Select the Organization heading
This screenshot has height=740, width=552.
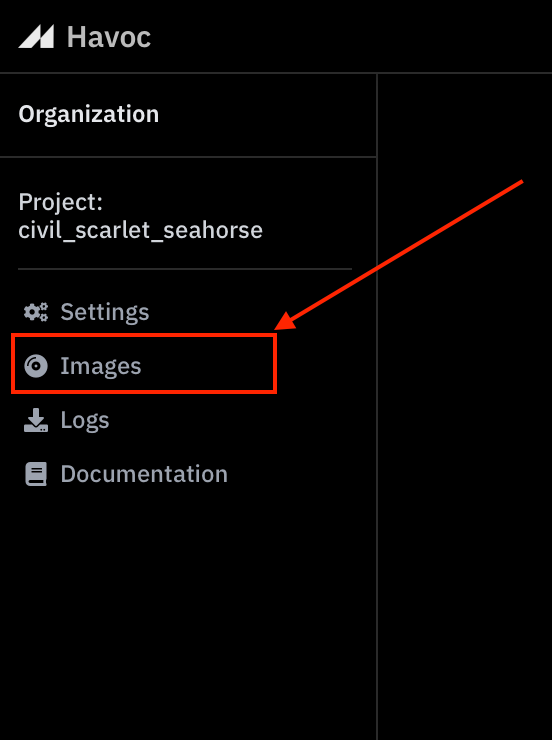pyautogui.click(x=89, y=115)
